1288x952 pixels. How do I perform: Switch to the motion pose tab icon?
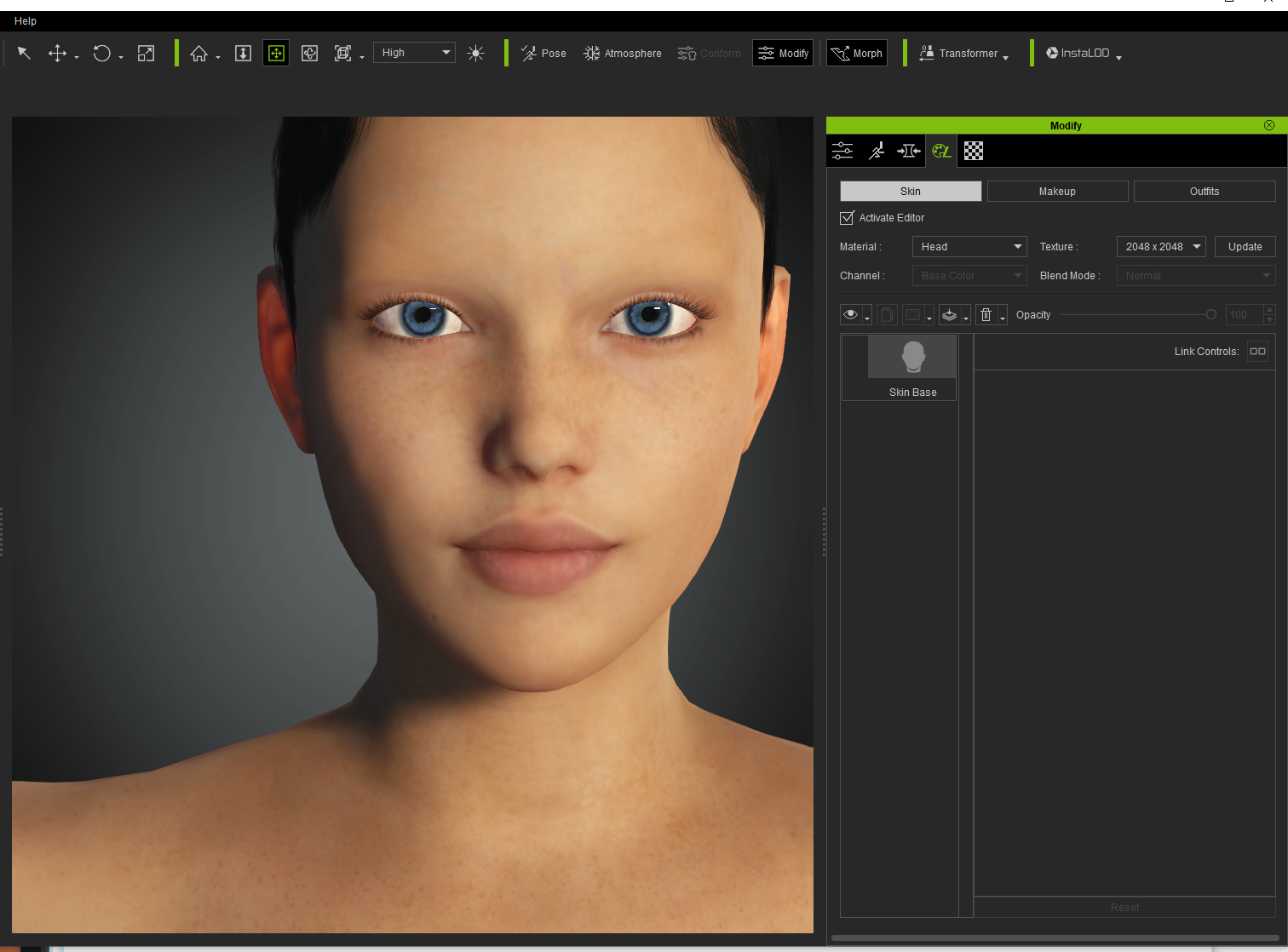[x=876, y=151]
